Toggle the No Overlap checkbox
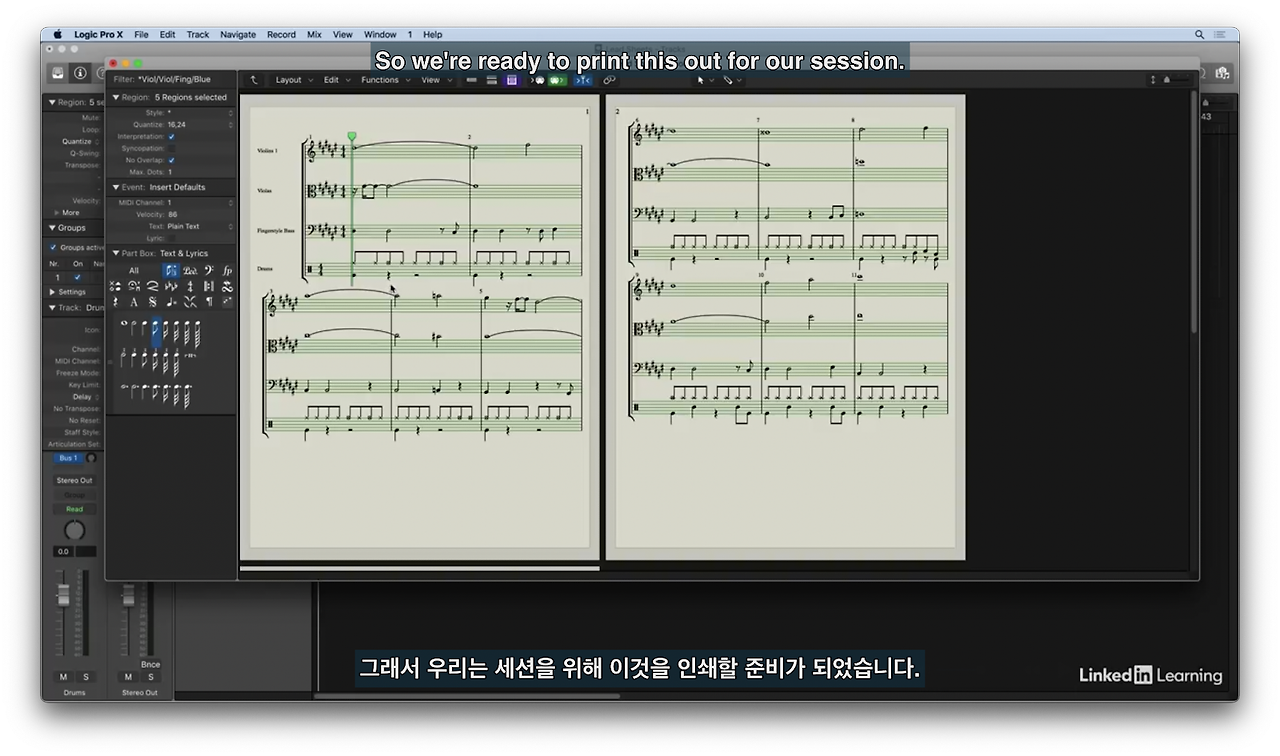The width and height of the screenshot is (1280, 756). (x=171, y=160)
